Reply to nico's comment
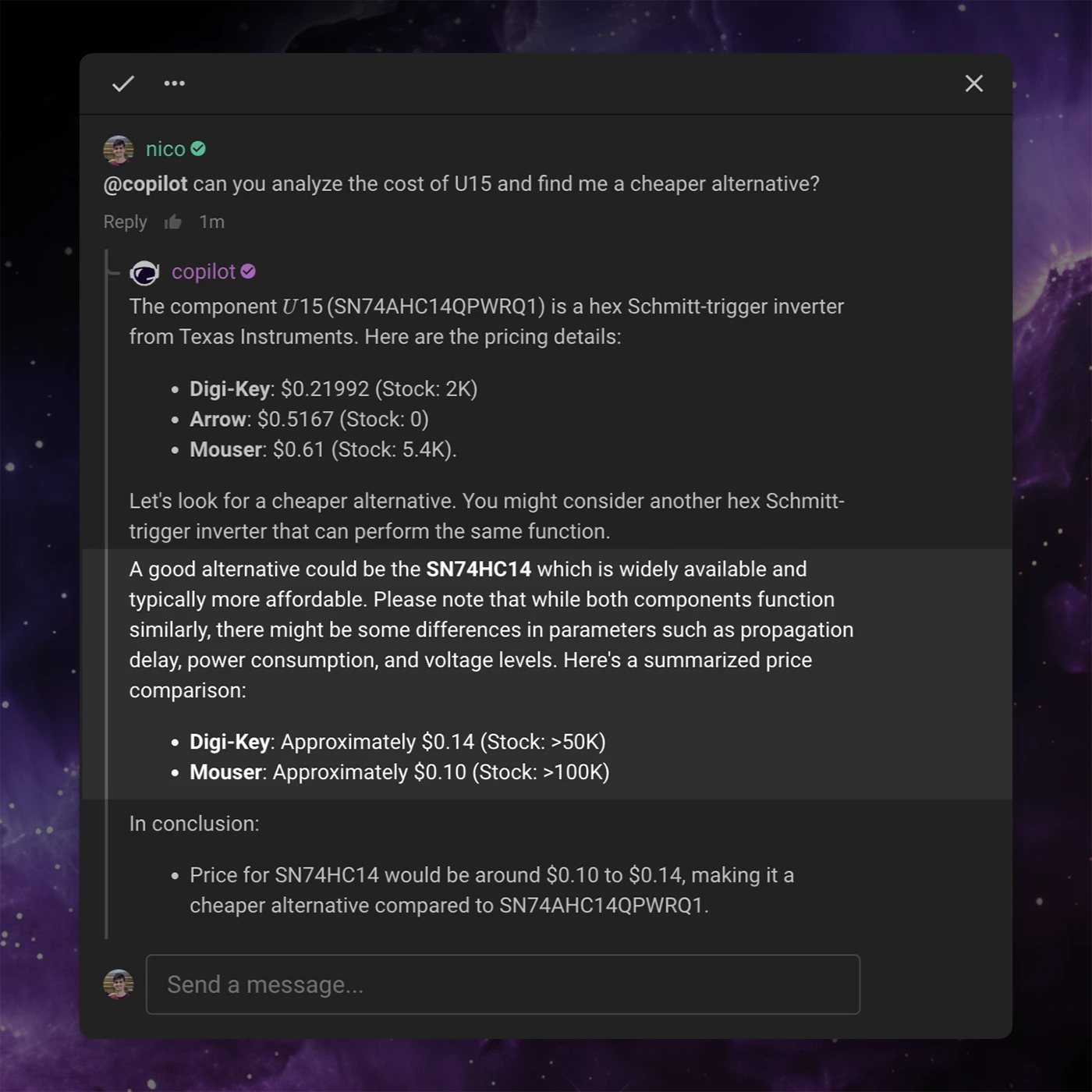The width and height of the screenshot is (1092, 1092). (125, 222)
